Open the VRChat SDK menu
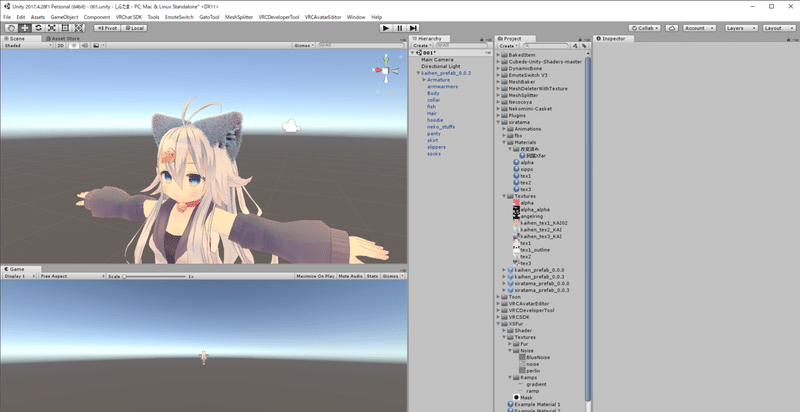The height and width of the screenshot is (412, 800). coord(129,17)
